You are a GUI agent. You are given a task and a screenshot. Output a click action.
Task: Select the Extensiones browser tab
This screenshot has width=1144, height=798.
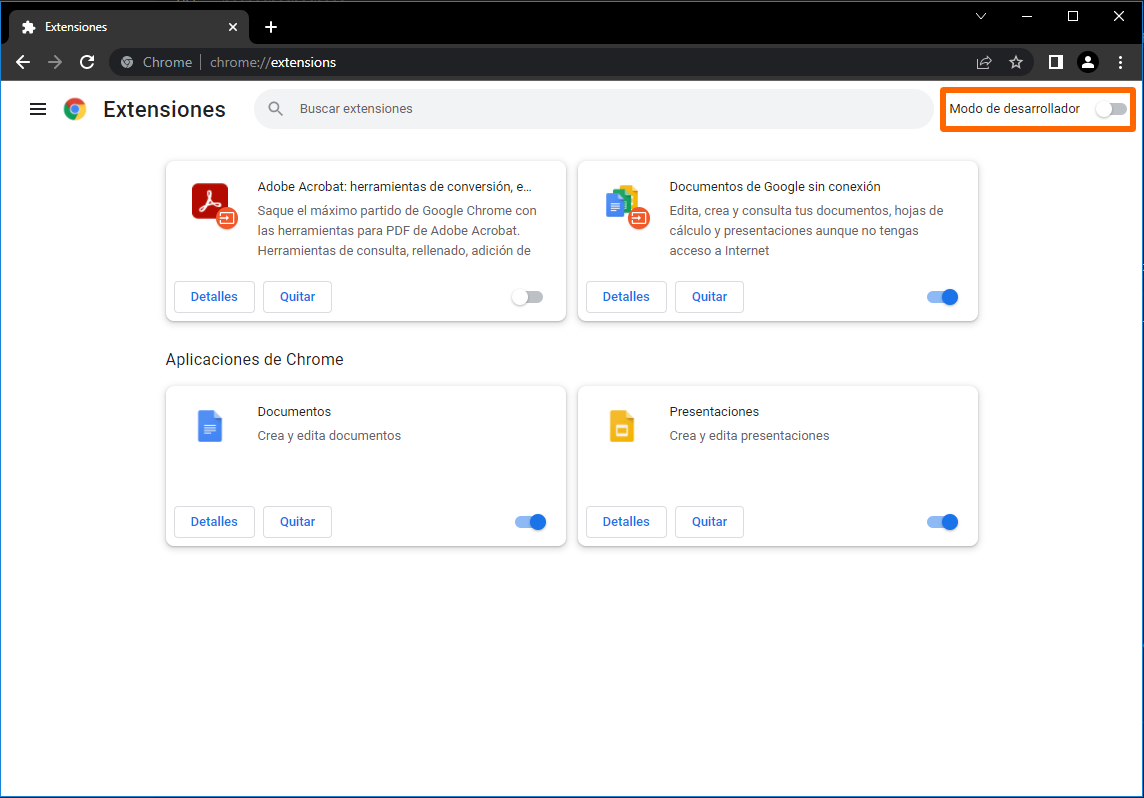click(x=129, y=27)
